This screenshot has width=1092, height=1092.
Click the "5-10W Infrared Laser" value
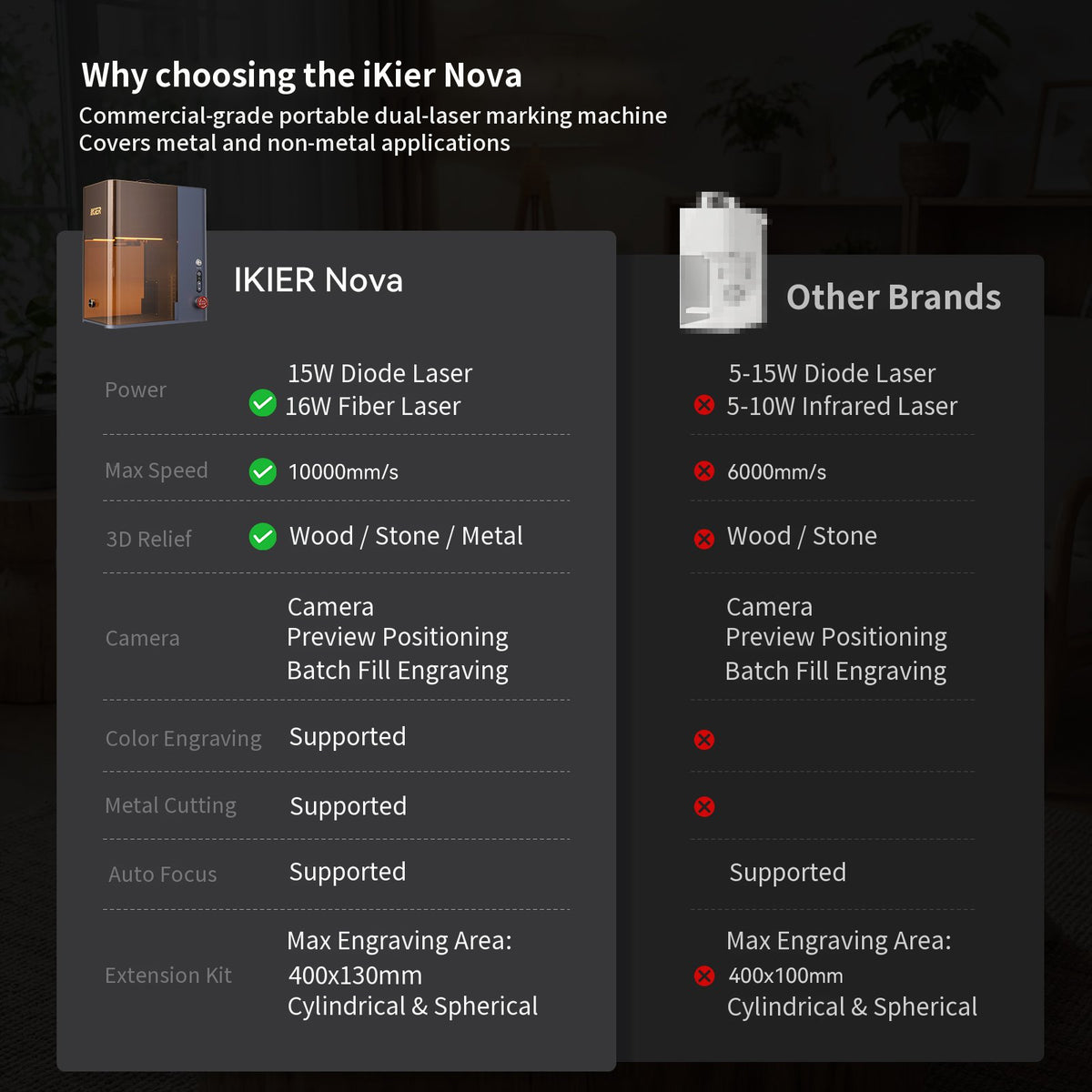point(842,406)
